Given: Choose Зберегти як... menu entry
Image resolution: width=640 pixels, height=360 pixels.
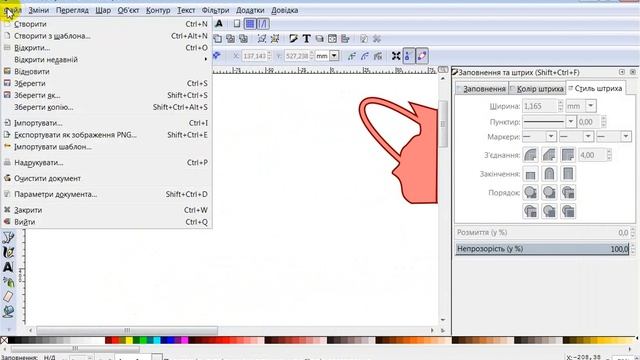Looking at the screenshot, I should [x=106, y=95].
